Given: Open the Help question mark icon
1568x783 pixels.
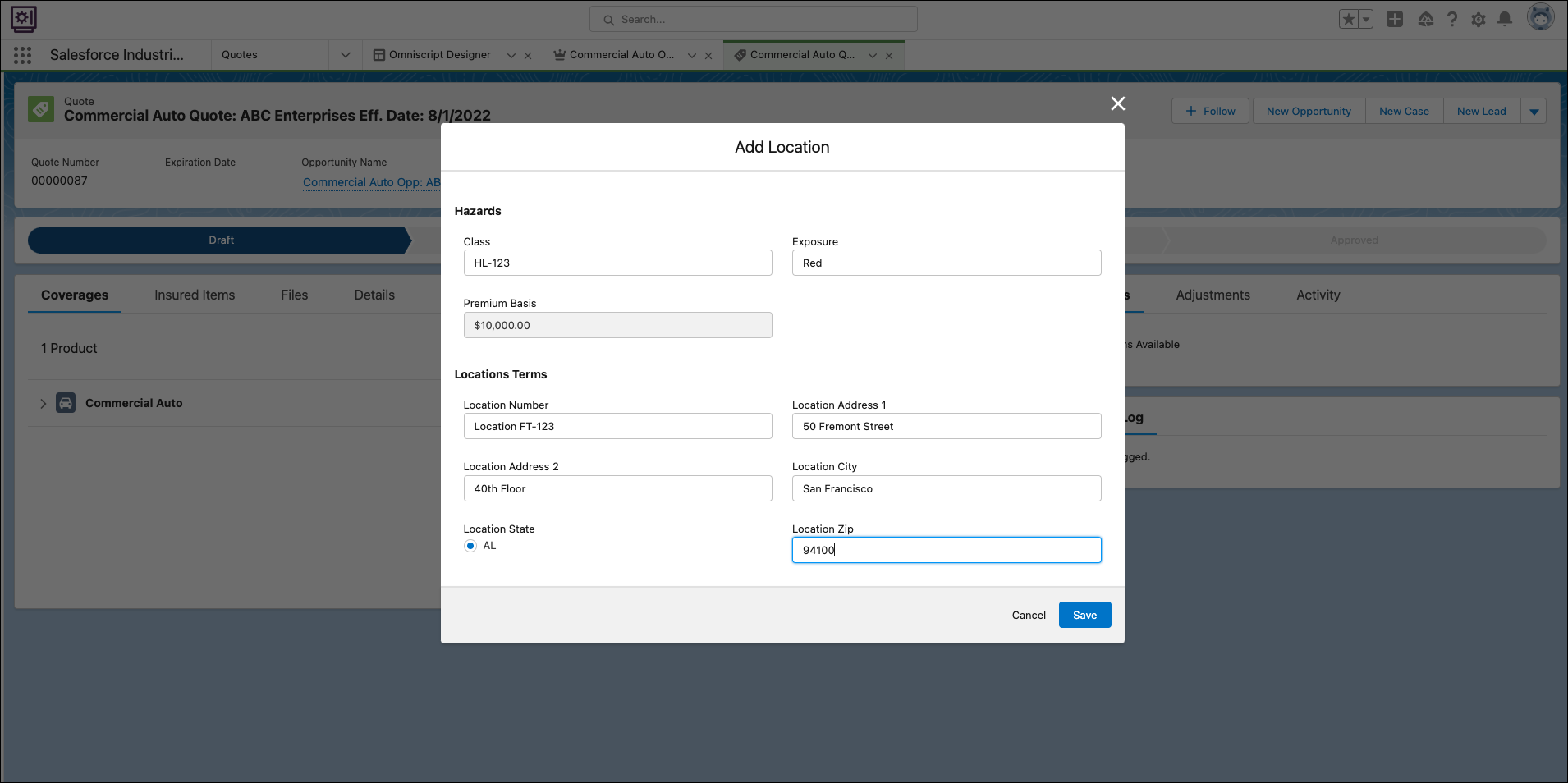Looking at the screenshot, I should 1452,19.
